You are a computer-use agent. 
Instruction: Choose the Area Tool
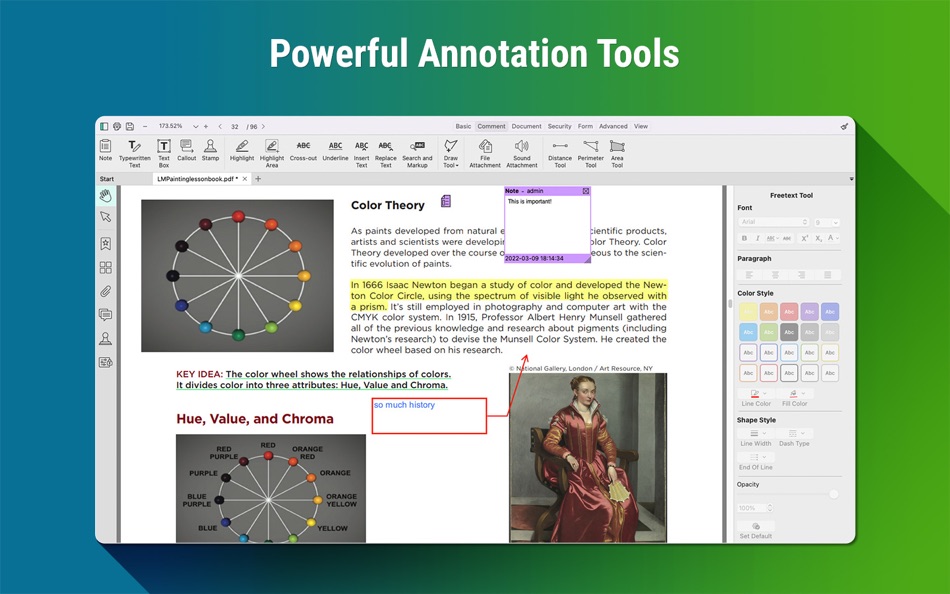pos(617,153)
